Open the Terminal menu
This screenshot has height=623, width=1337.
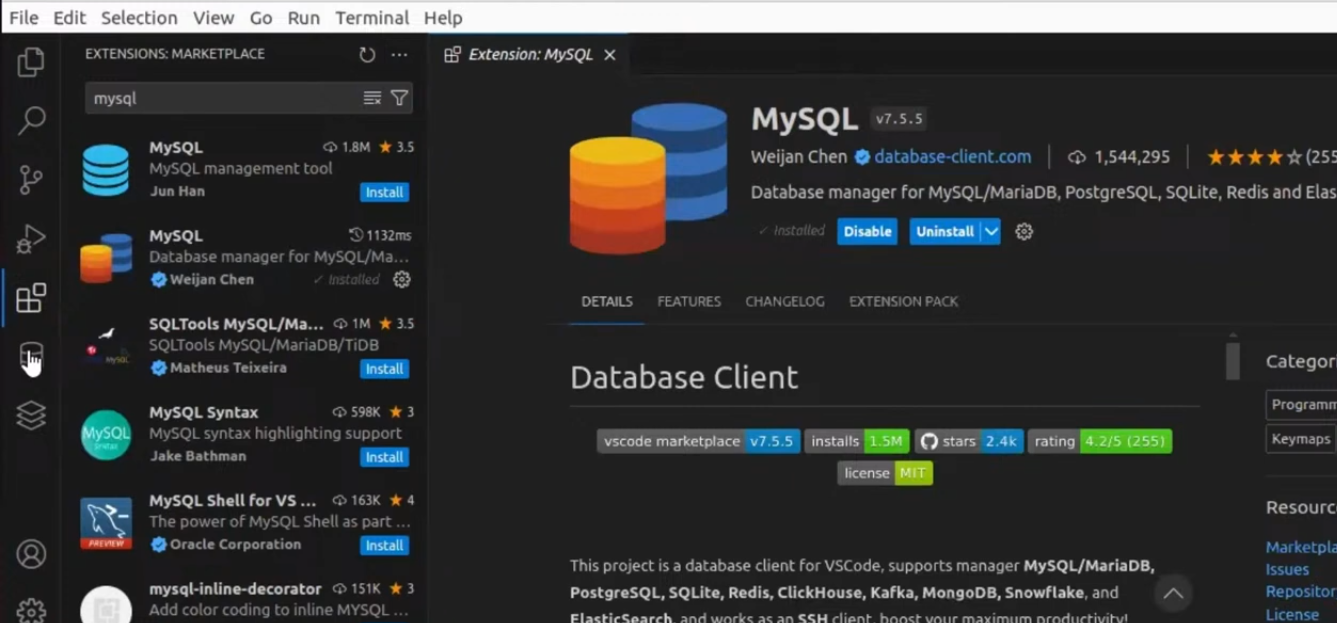tap(372, 18)
